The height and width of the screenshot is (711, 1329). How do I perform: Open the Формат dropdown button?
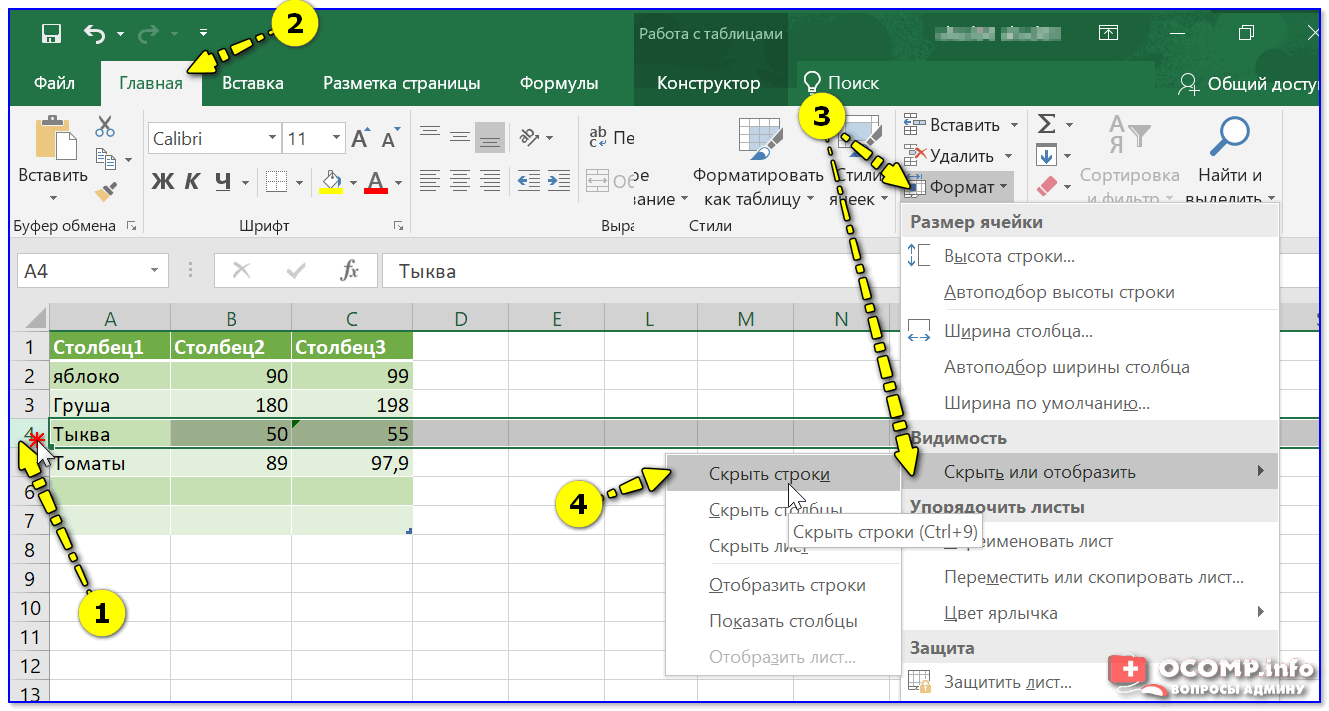[957, 187]
